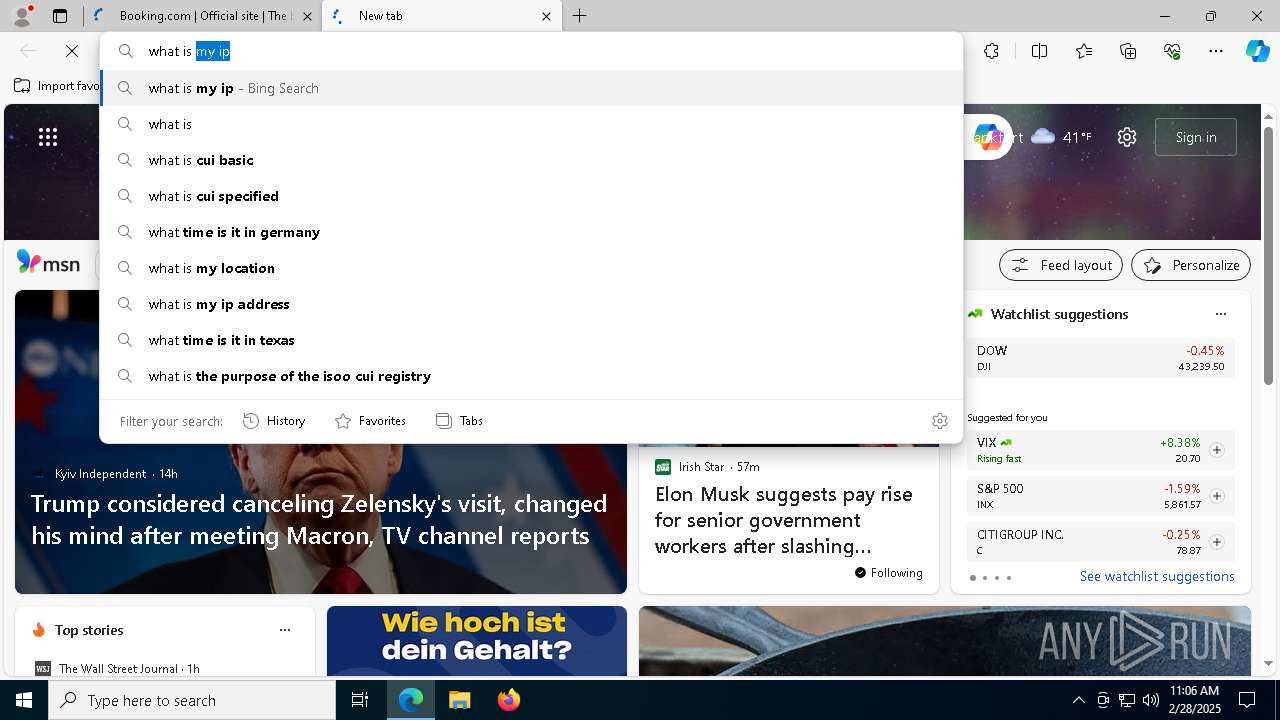Choose 'what is cui specified' suggestion

pyautogui.click(x=531, y=196)
